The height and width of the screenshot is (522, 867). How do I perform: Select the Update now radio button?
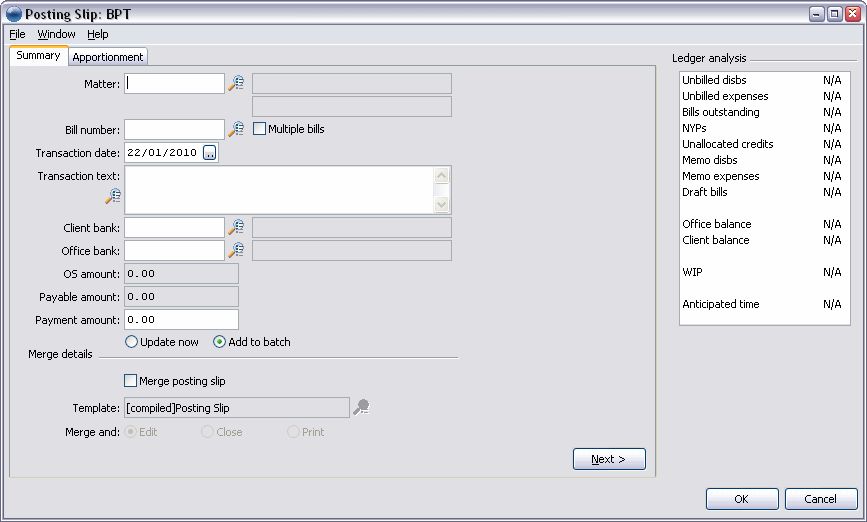pos(131,342)
